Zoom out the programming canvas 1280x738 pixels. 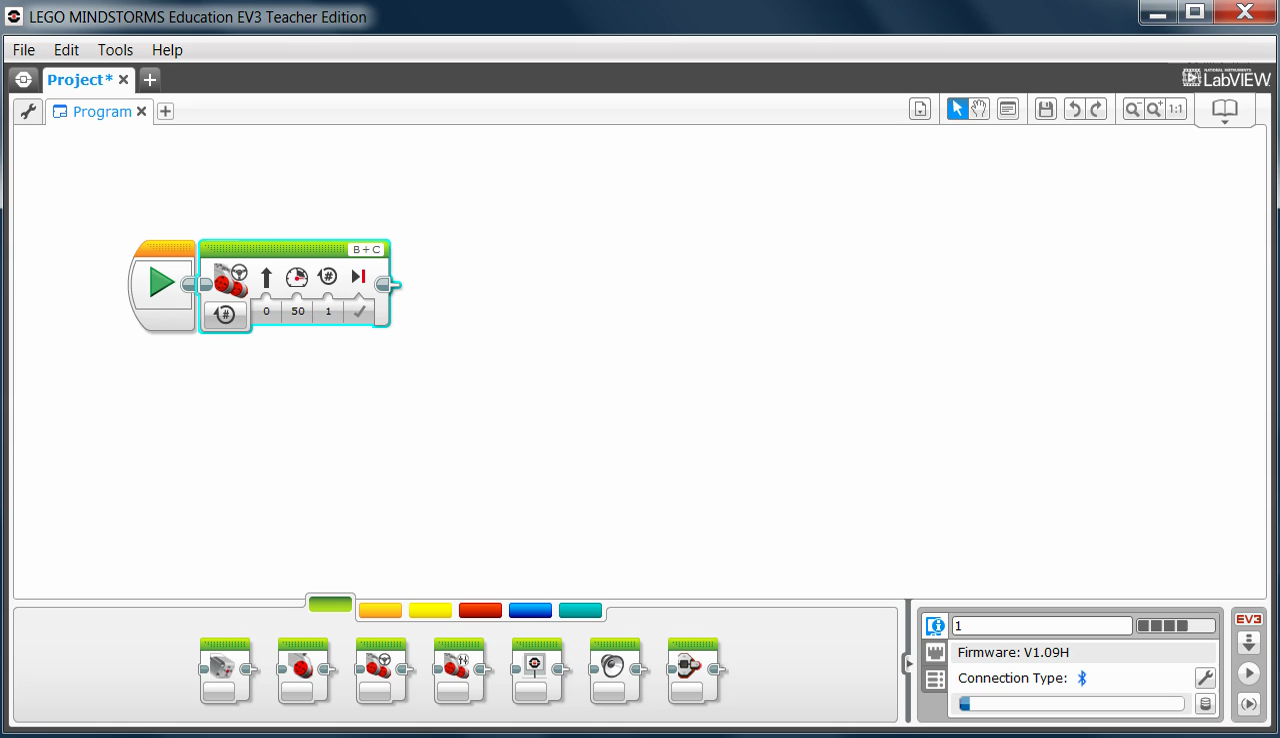pos(1133,110)
